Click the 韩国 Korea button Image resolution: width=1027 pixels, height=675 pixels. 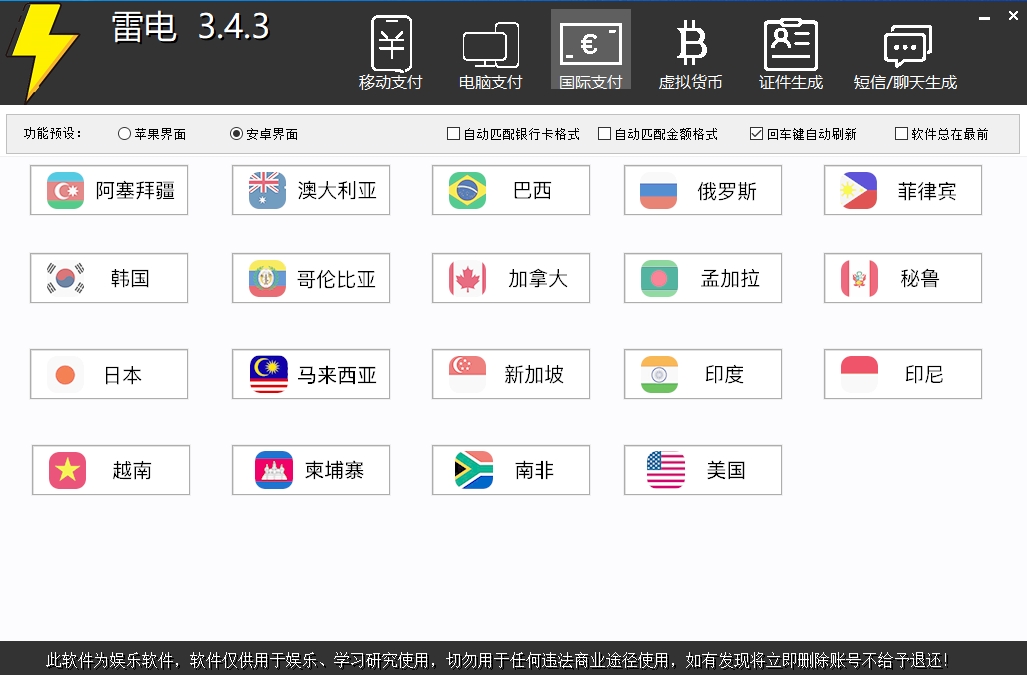pyautogui.click(x=109, y=278)
